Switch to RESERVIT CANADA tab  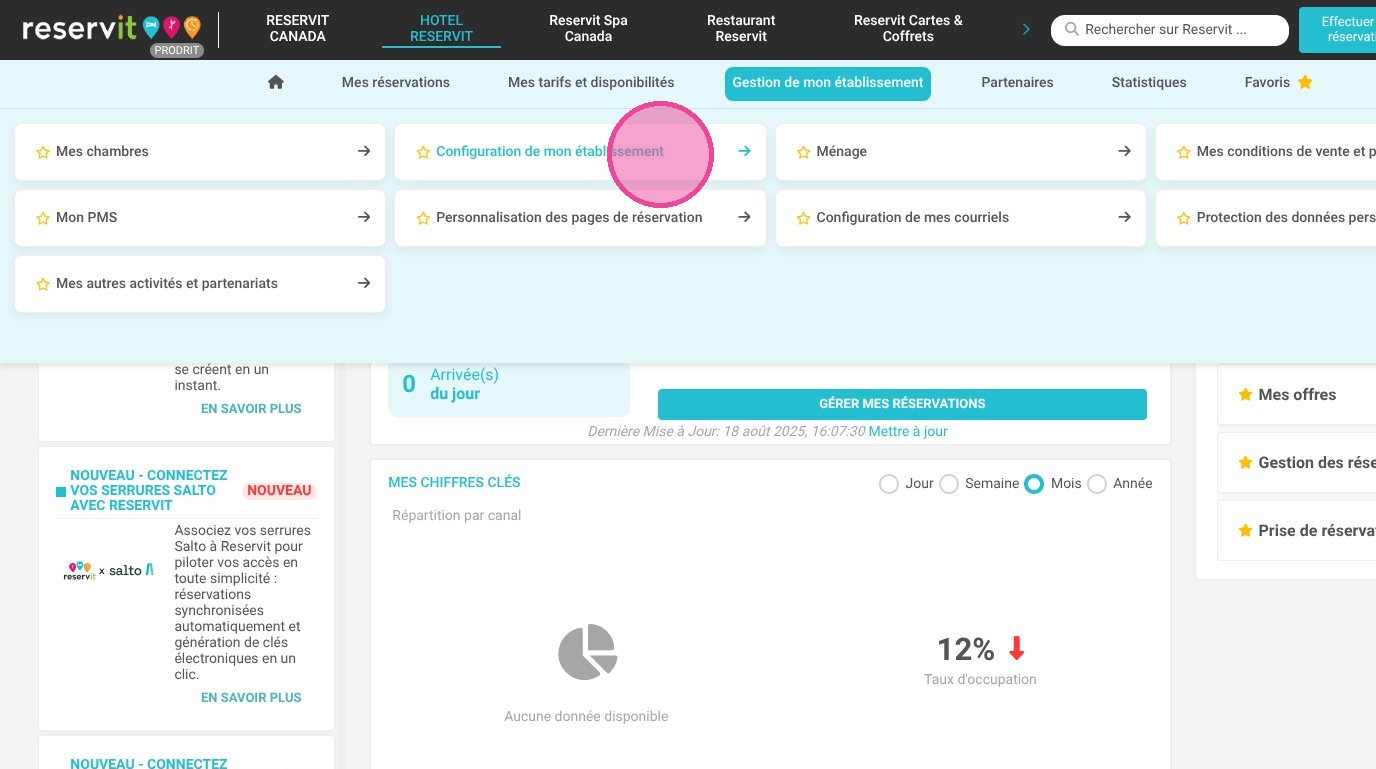tap(297, 28)
